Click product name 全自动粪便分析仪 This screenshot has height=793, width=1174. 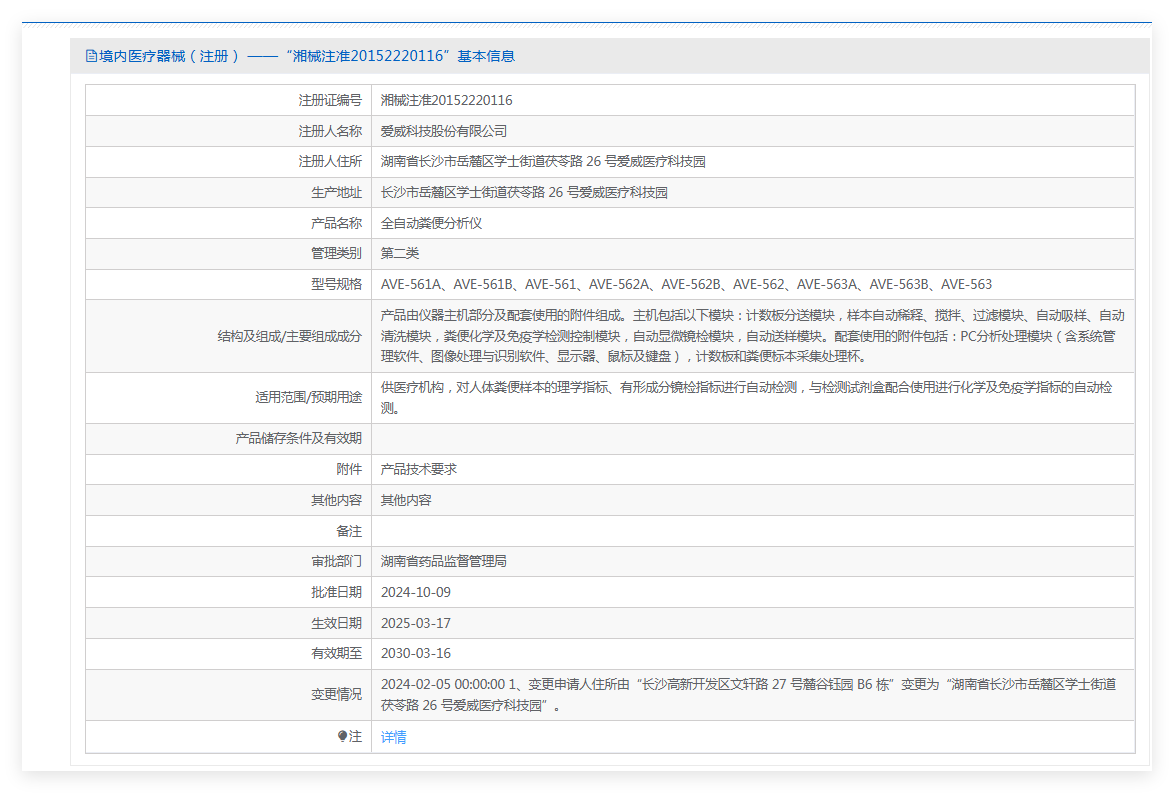point(431,223)
